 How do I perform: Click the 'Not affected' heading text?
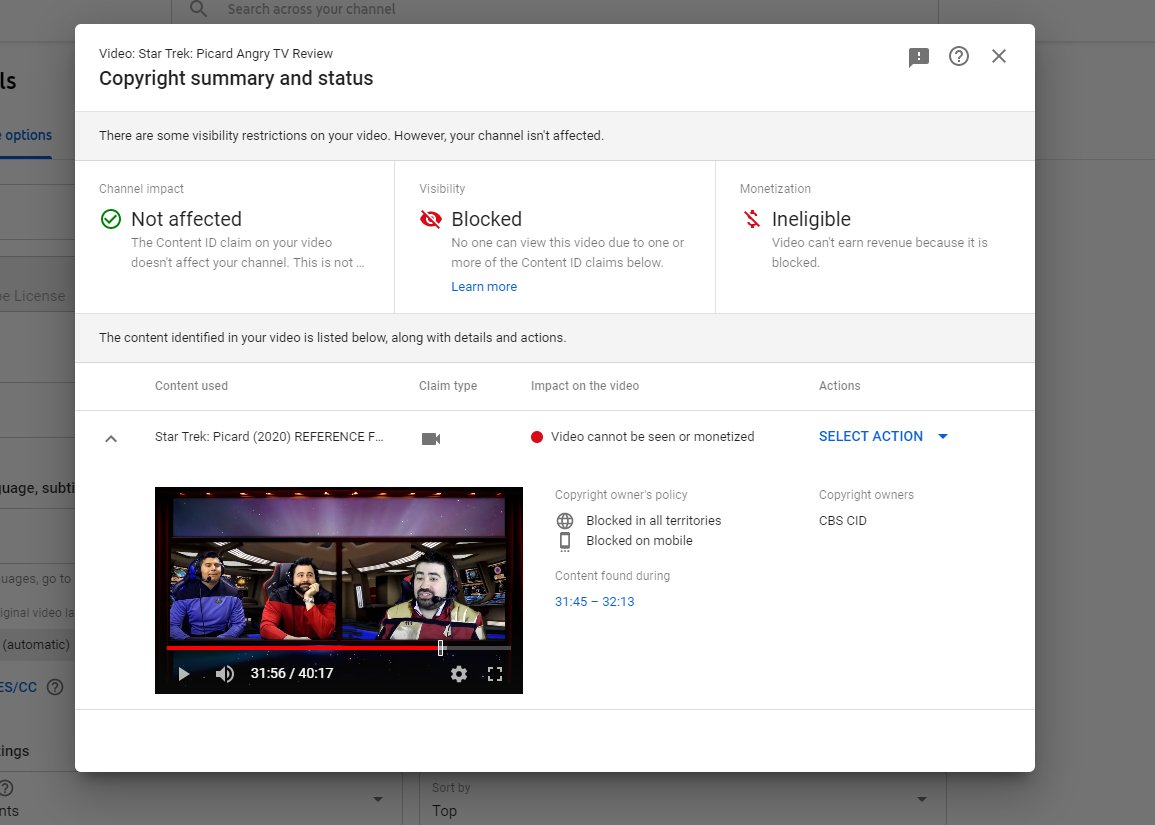point(186,219)
